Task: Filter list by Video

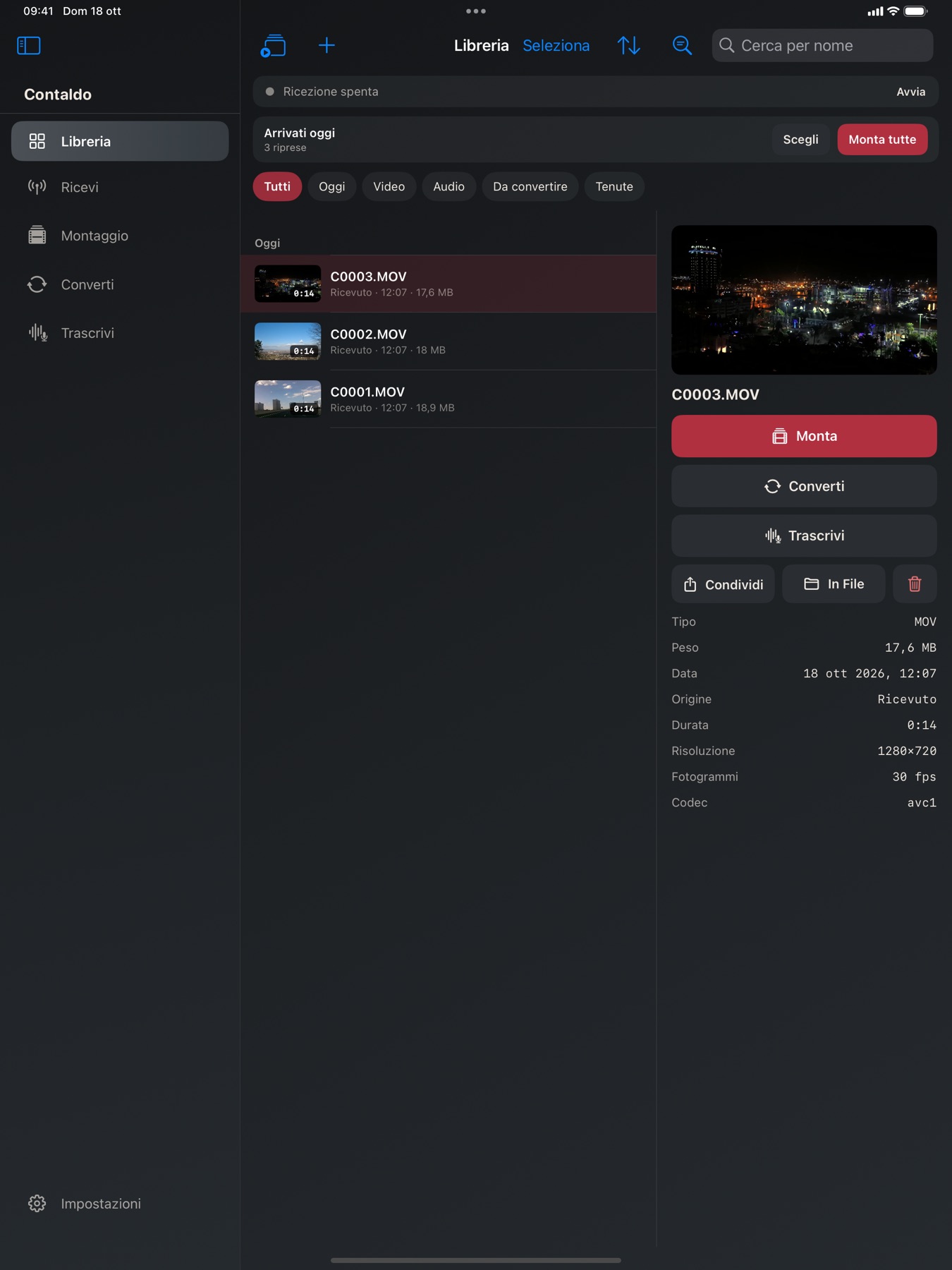Action: pos(389,186)
